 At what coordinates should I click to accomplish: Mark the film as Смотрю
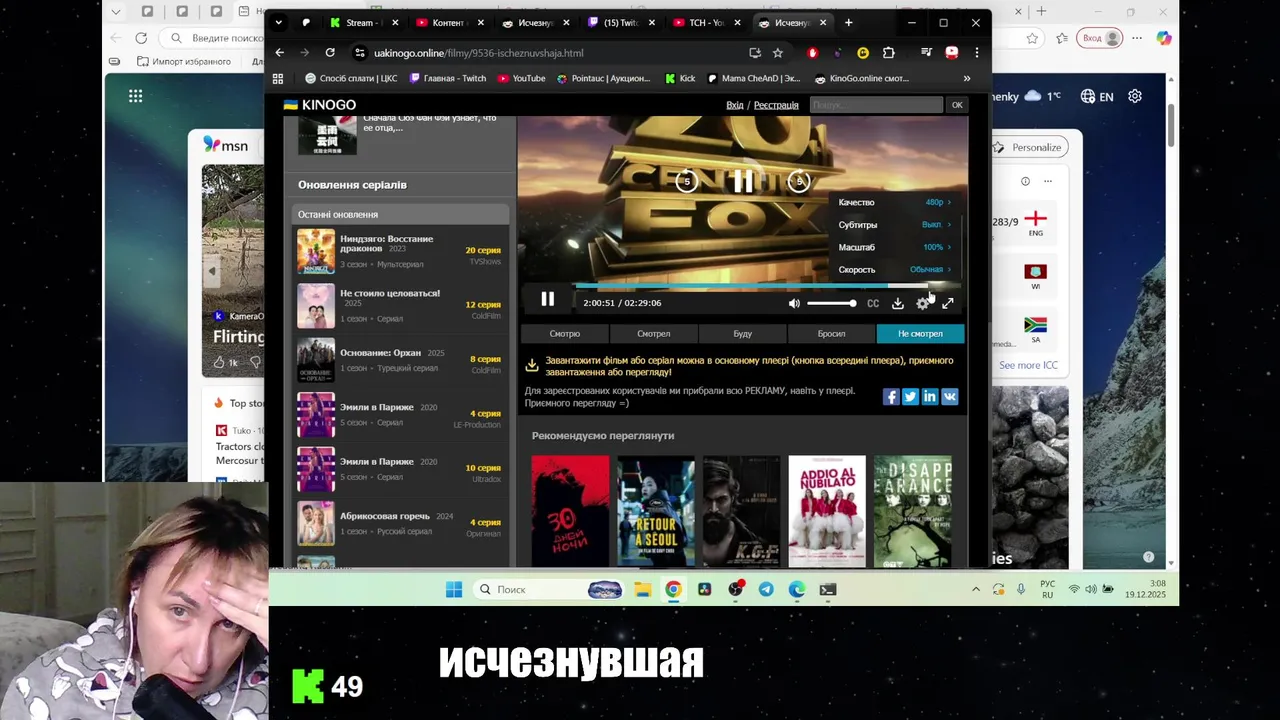[565, 334]
